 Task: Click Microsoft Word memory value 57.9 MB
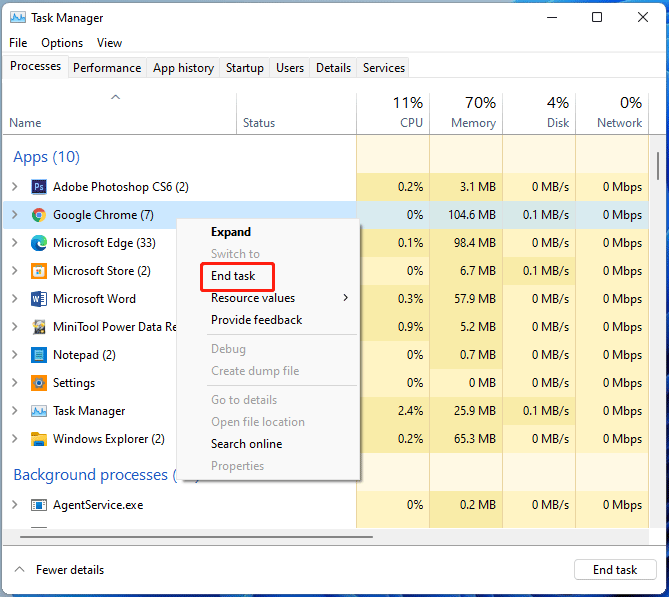click(x=475, y=299)
